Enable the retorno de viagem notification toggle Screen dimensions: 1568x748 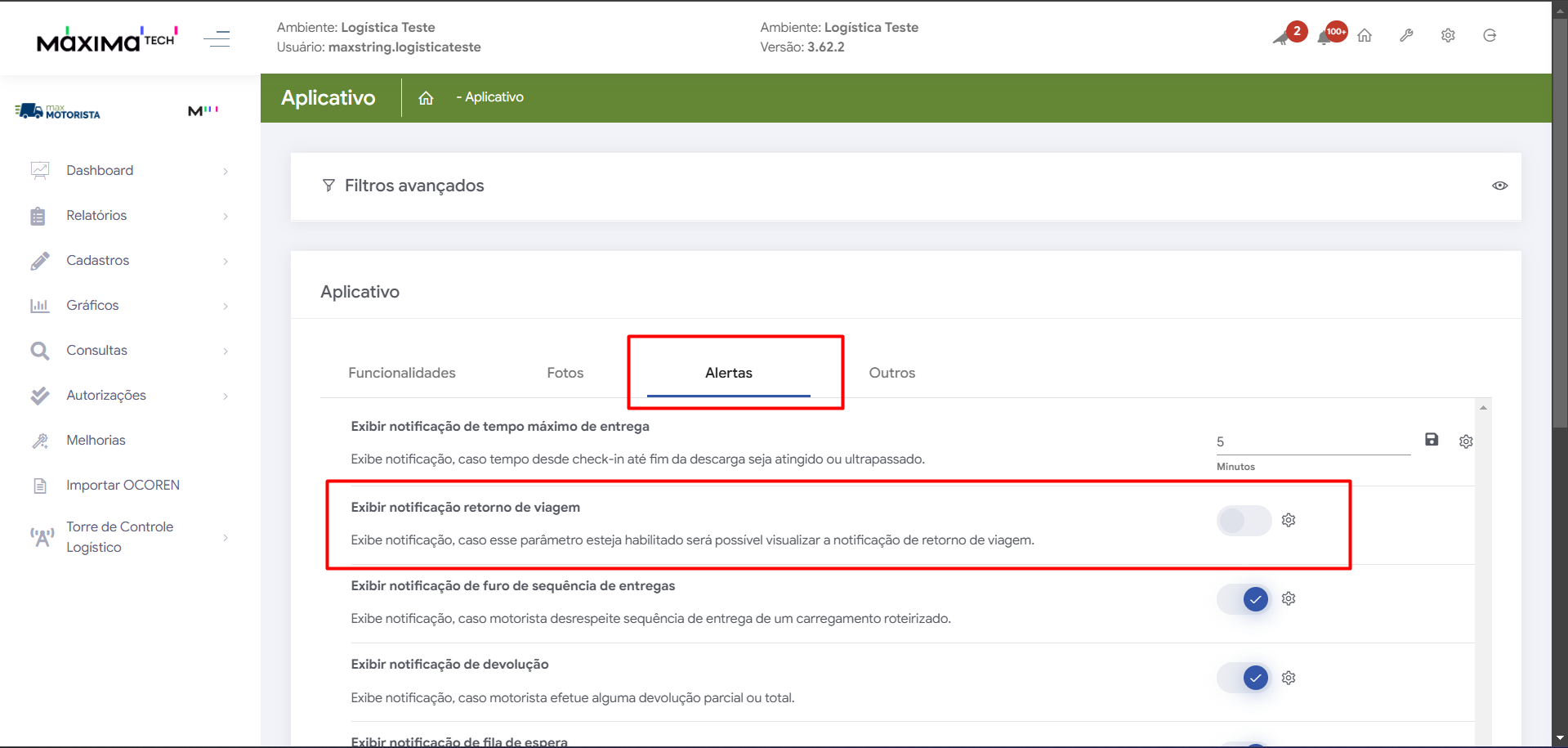coord(1244,521)
